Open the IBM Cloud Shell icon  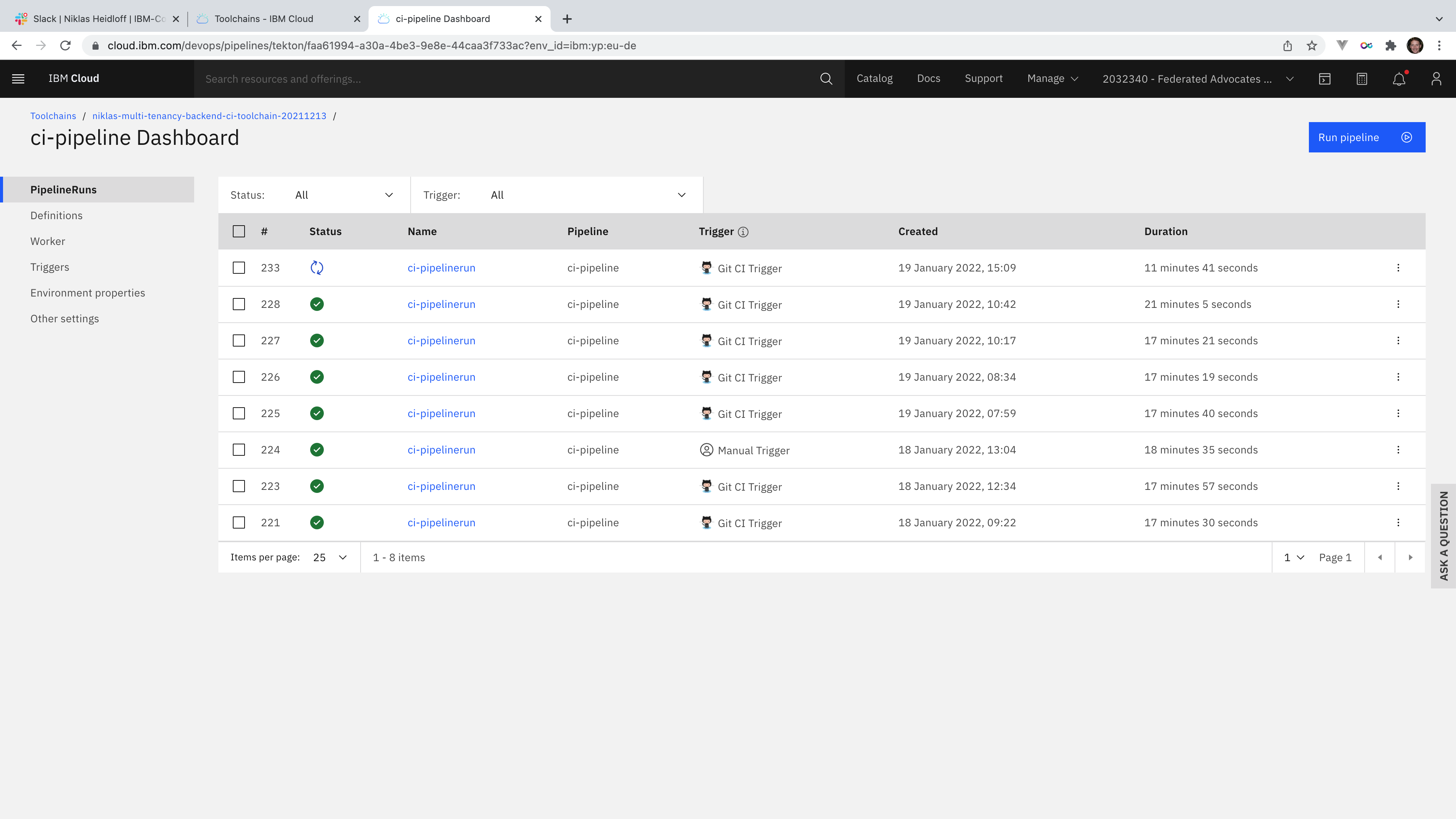click(1324, 78)
